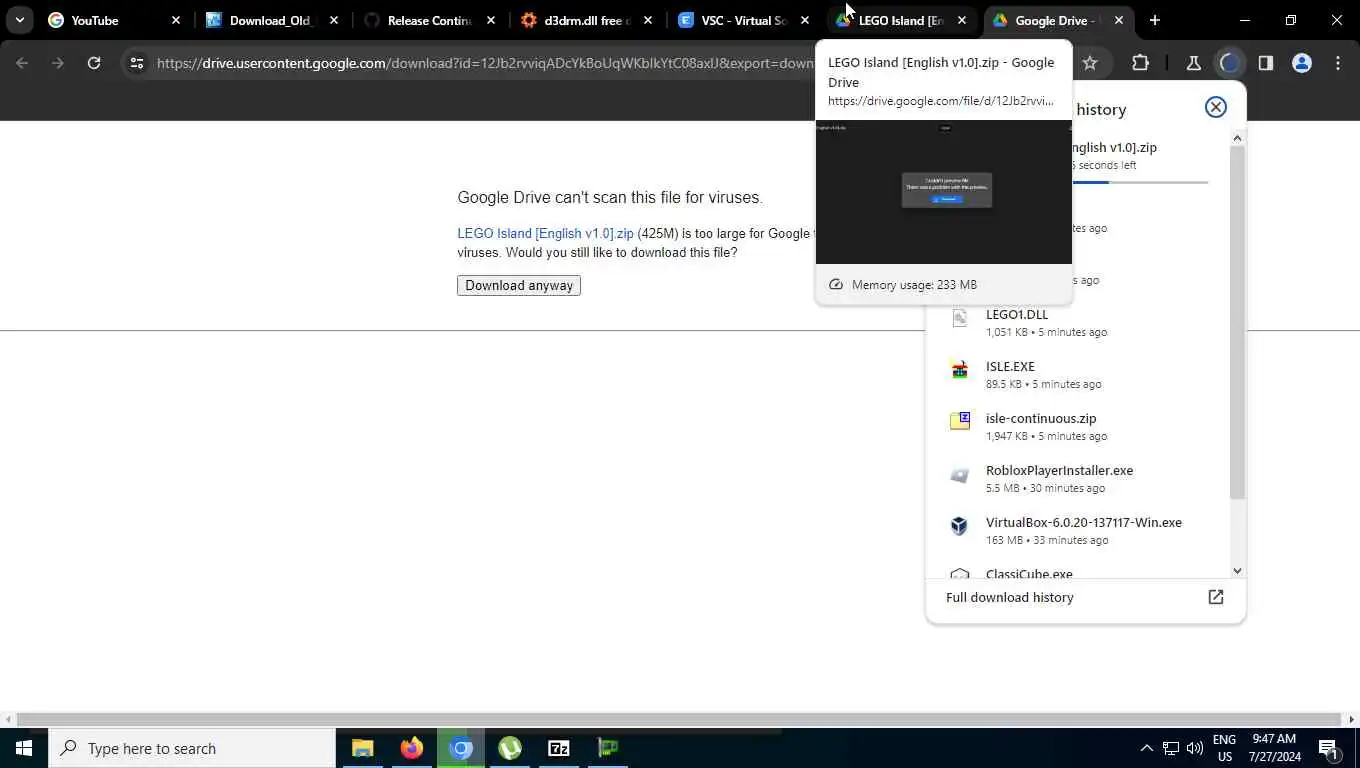Open the Extensions puzzle icon

click(1140, 63)
